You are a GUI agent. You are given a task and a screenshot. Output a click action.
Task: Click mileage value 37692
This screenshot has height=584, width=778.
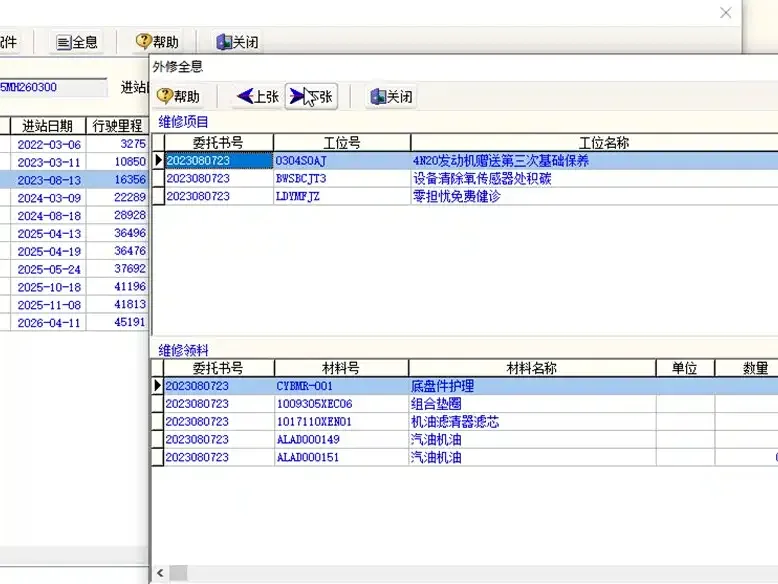click(x=130, y=269)
